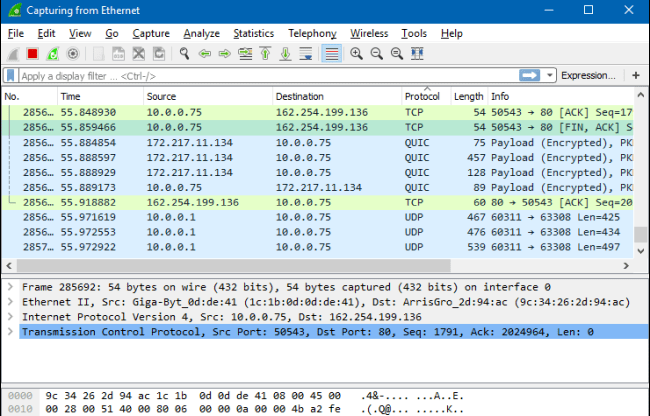Toggle packet list colorization
This screenshot has height=416, width=650.
tap(331, 53)
